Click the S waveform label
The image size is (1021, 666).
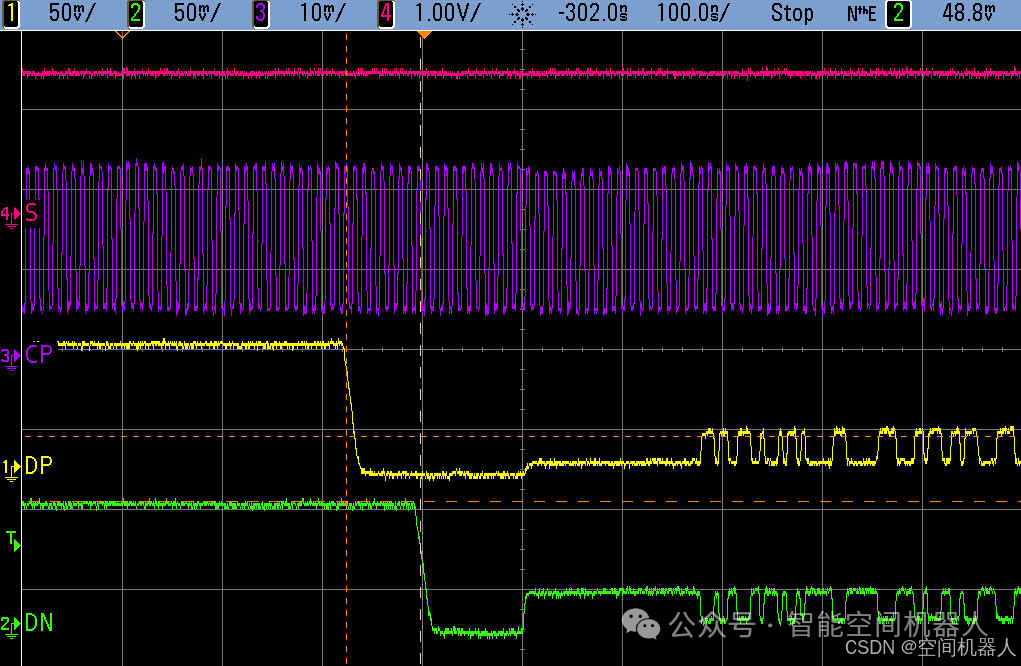pyautogui.click(x=32, y=213)
